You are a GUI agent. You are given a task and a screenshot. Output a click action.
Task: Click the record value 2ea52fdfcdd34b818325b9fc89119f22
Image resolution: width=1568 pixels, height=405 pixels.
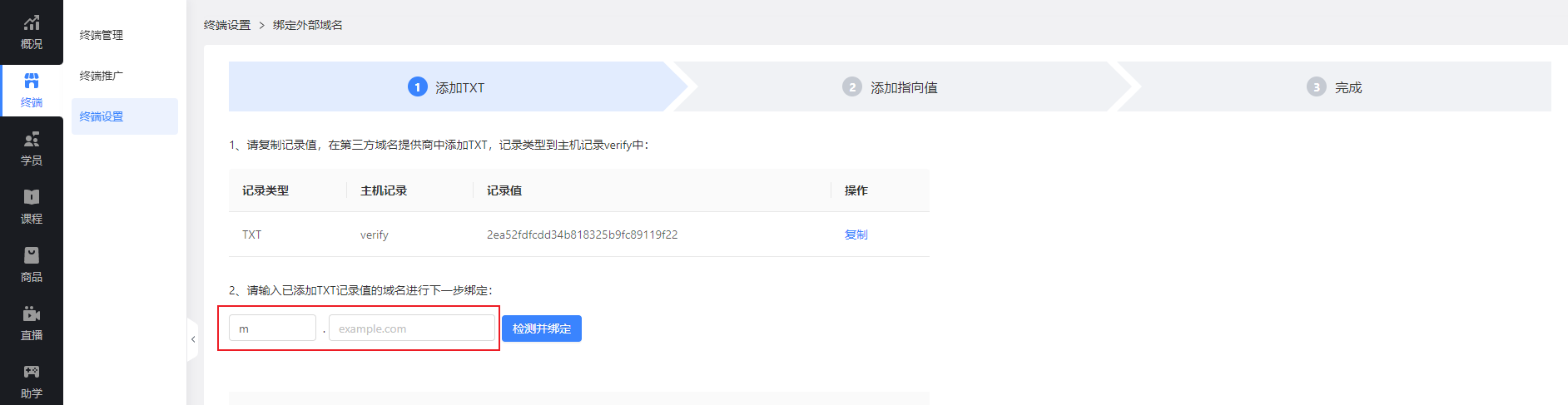(x=582, y=235)
